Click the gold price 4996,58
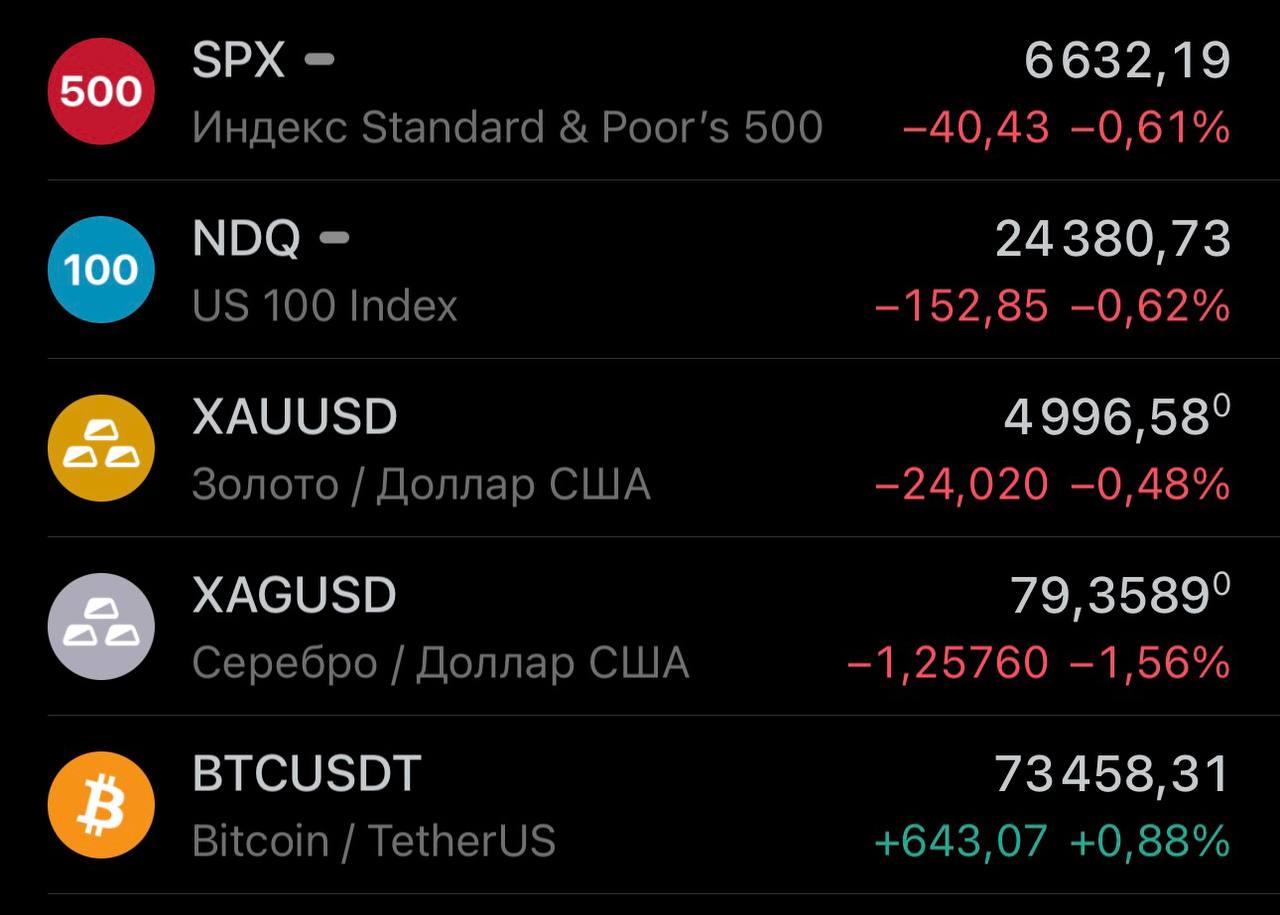The width and height of the screenshot is (1280, 915). [x=1107, y=418]
